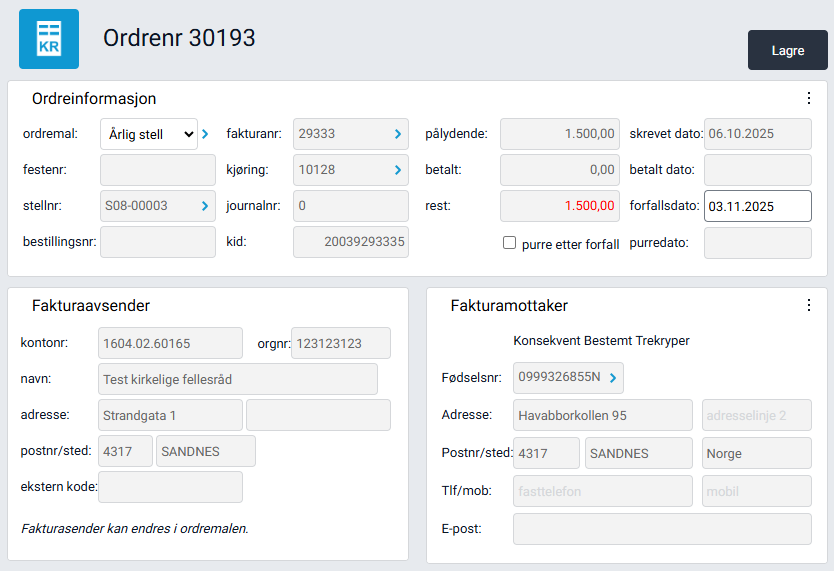The height and width of the screenshot is (571, 834).
Task: Click the forfallsdato date field
Action: [757, 206]
